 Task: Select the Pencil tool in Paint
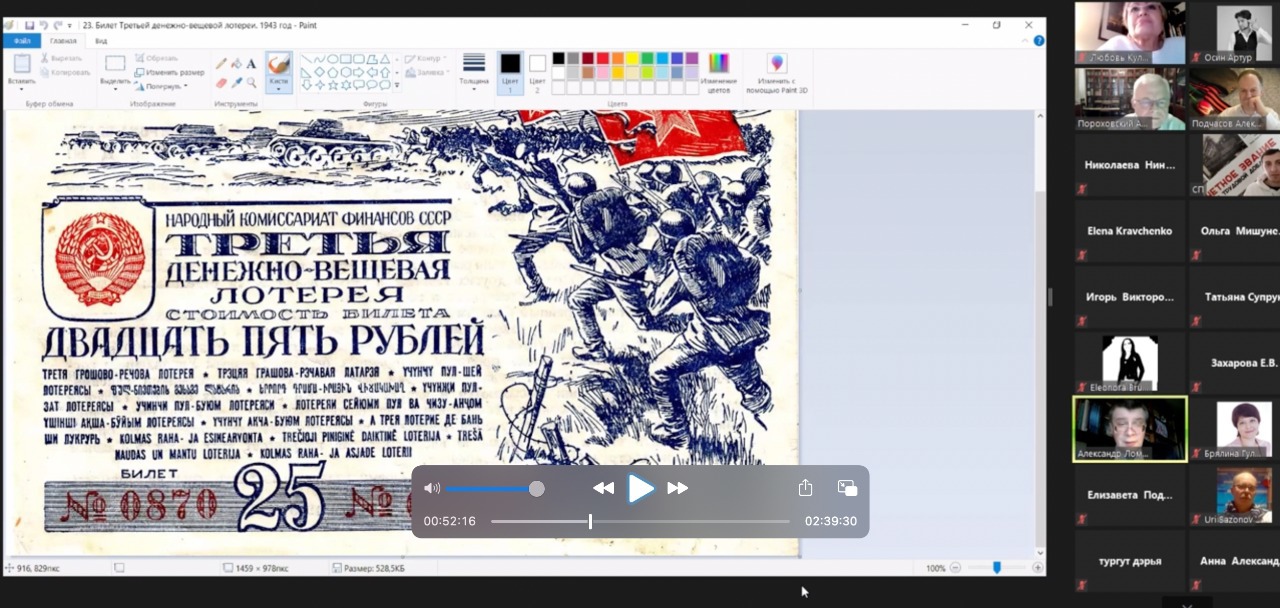click(221, 63)
